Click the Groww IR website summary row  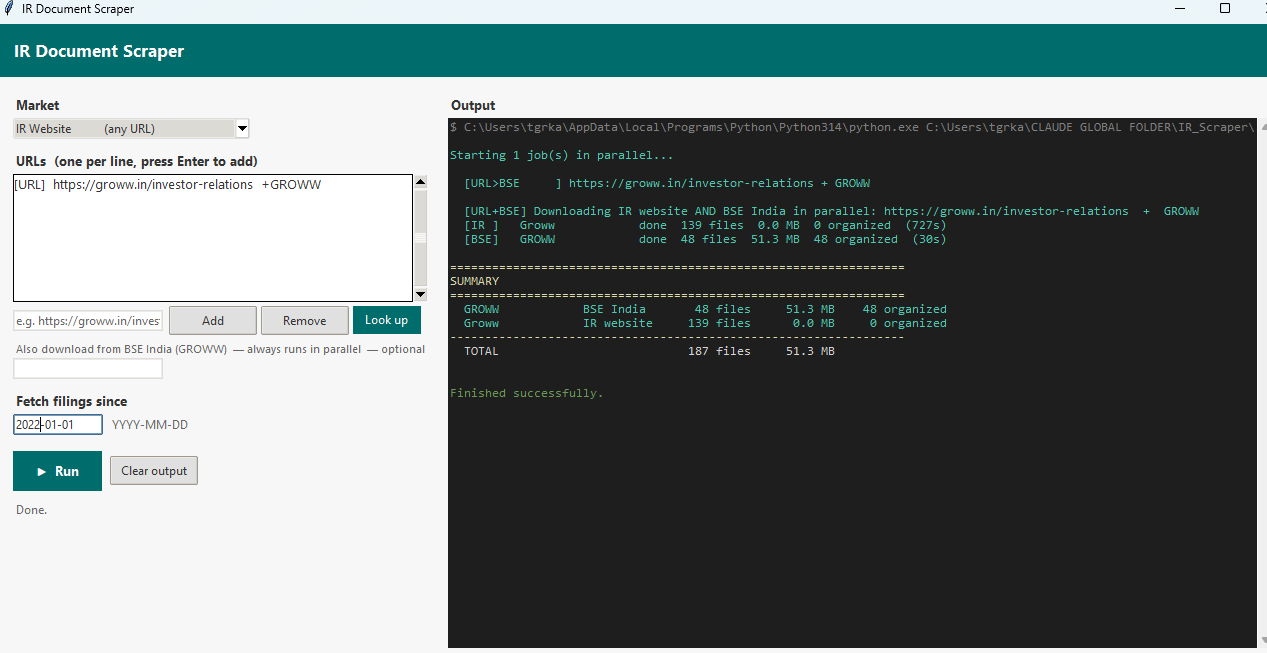705,323
